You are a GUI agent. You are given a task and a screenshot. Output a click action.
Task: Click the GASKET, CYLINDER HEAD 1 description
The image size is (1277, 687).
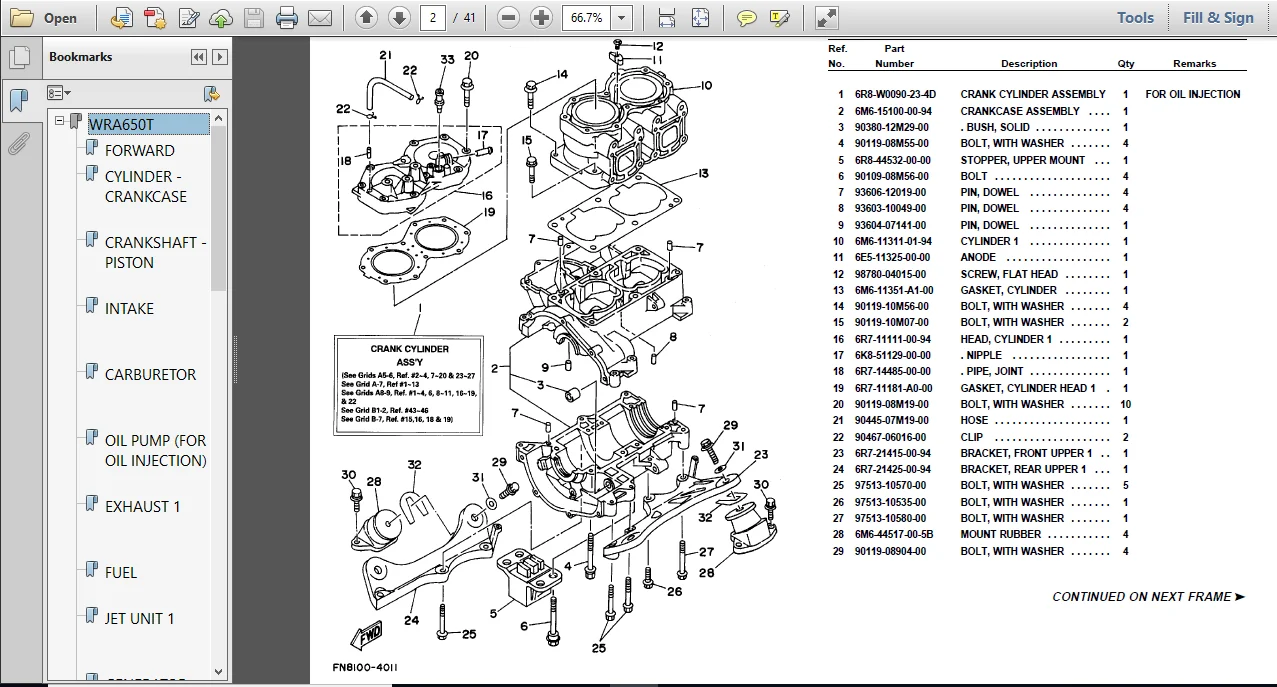pos(1028,388)
